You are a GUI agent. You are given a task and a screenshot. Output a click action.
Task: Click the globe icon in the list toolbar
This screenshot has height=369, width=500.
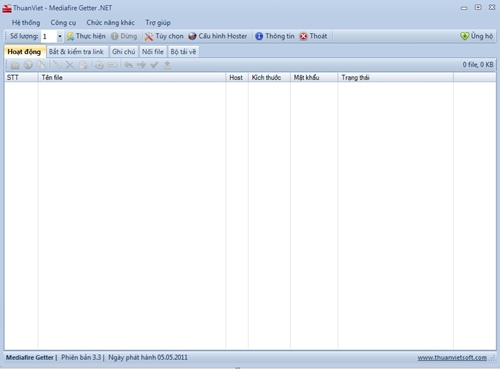pyautogui.click(x=28, y=65)
